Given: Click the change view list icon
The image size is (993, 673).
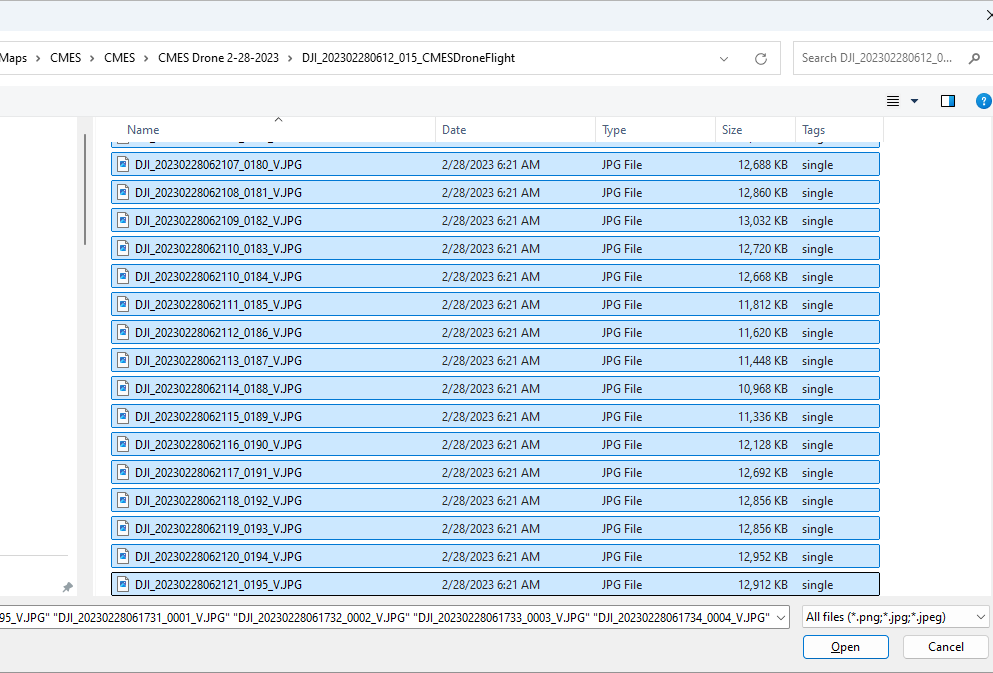Looking at the screenshot, I should [893, 101].
